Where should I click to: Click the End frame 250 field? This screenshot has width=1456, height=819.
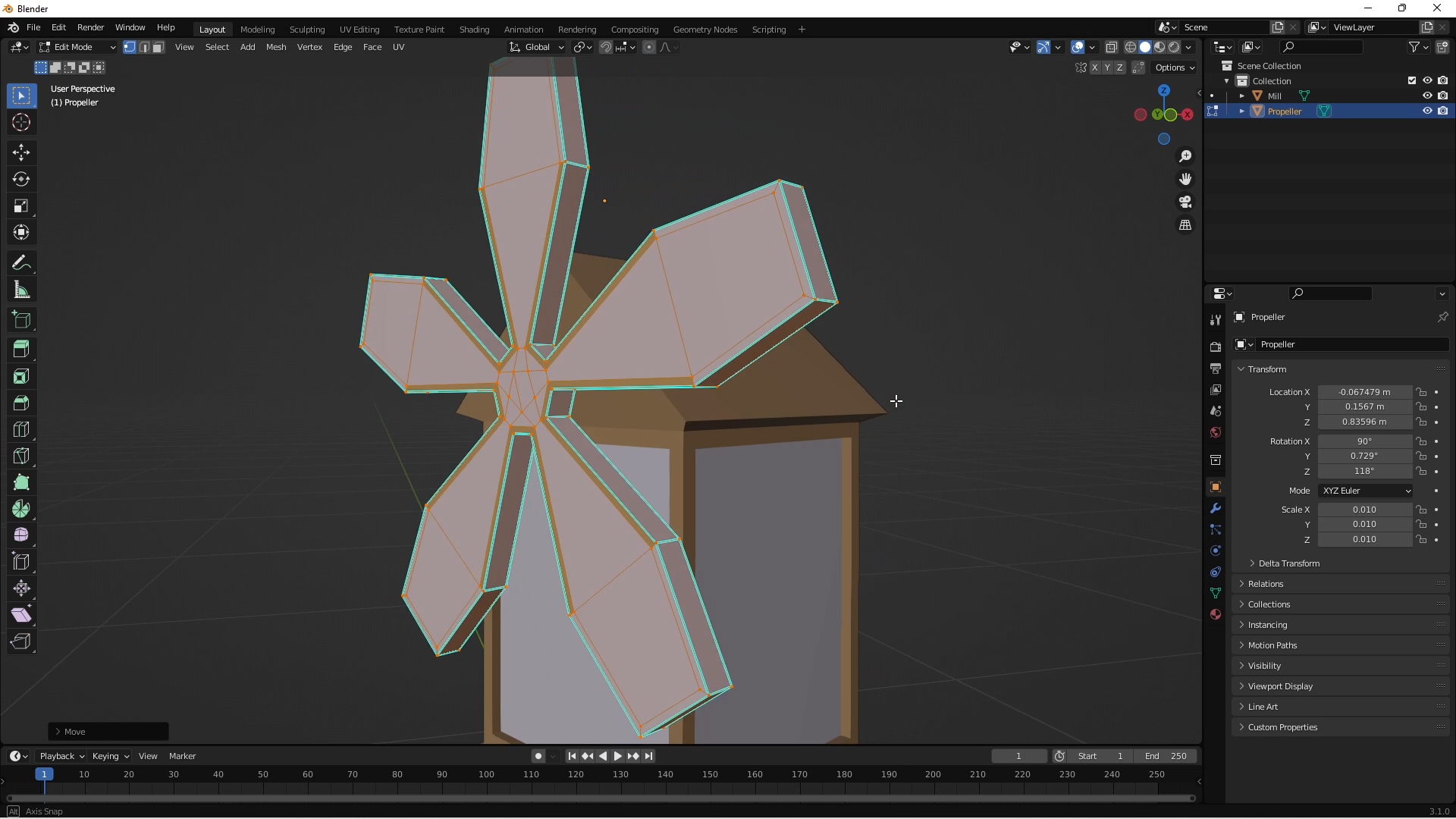[1166, 756]
